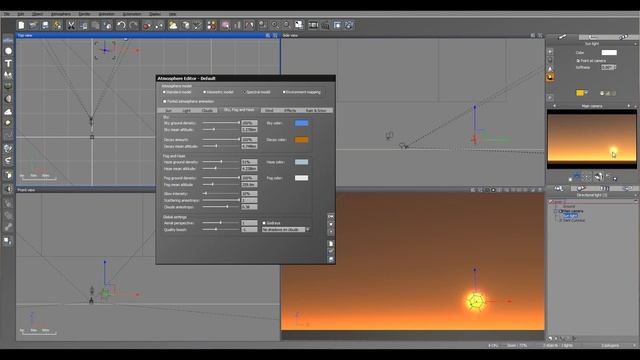
Task: Click the Cut scissors icon
Action: [71, 25]
